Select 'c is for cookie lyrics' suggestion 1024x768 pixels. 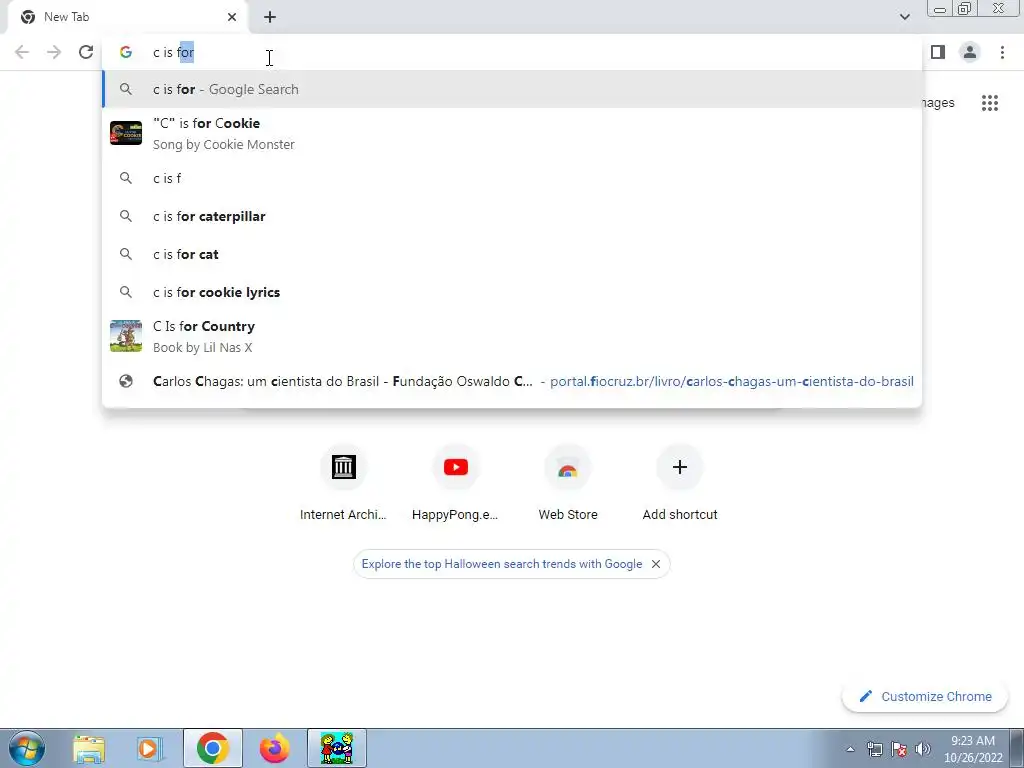pos(512,292)
